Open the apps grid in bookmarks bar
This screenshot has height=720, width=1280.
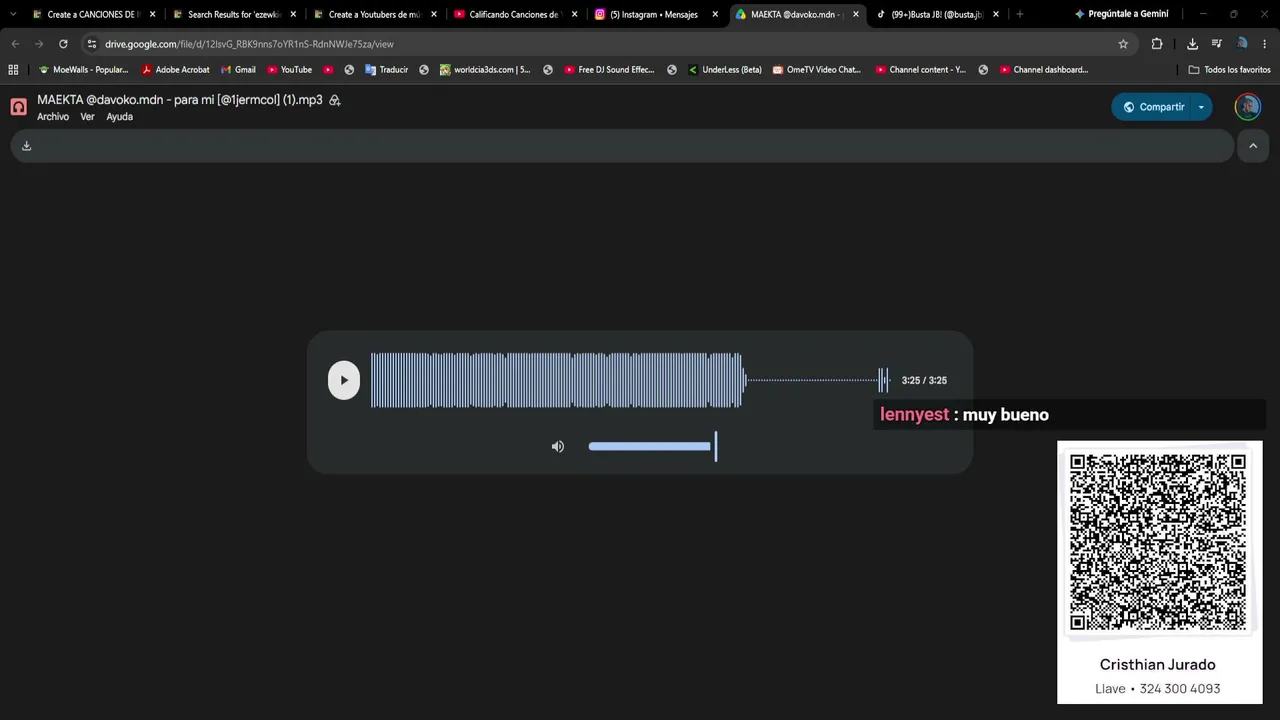tap(13, 70)
